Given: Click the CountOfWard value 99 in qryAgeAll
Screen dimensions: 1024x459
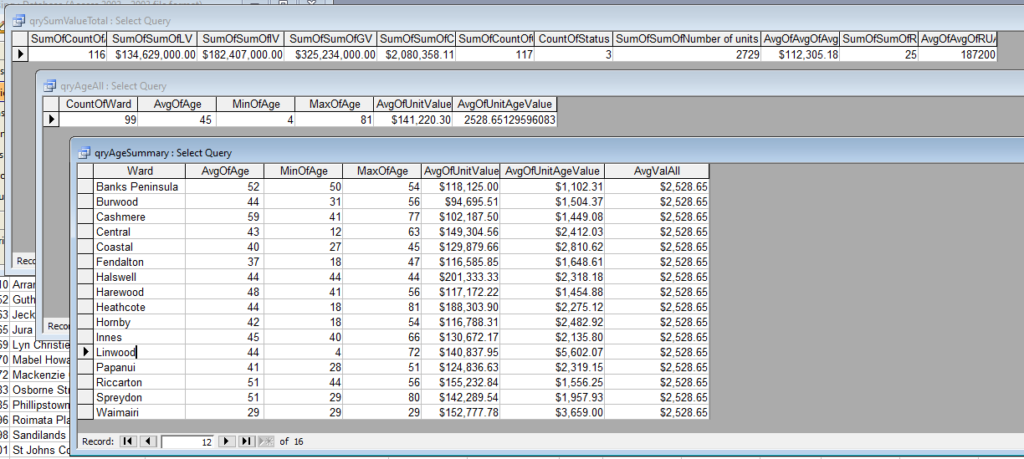Looking at the screenshot, I should (x=99, y=119).
